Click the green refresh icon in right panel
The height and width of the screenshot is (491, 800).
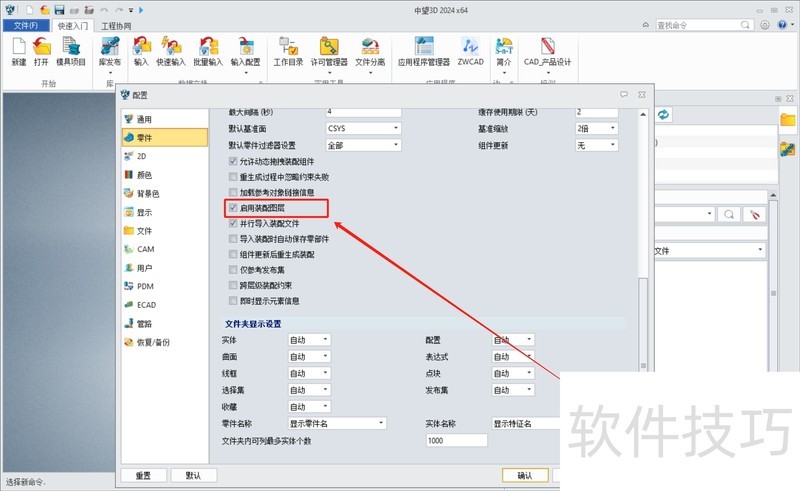(663, 114)
